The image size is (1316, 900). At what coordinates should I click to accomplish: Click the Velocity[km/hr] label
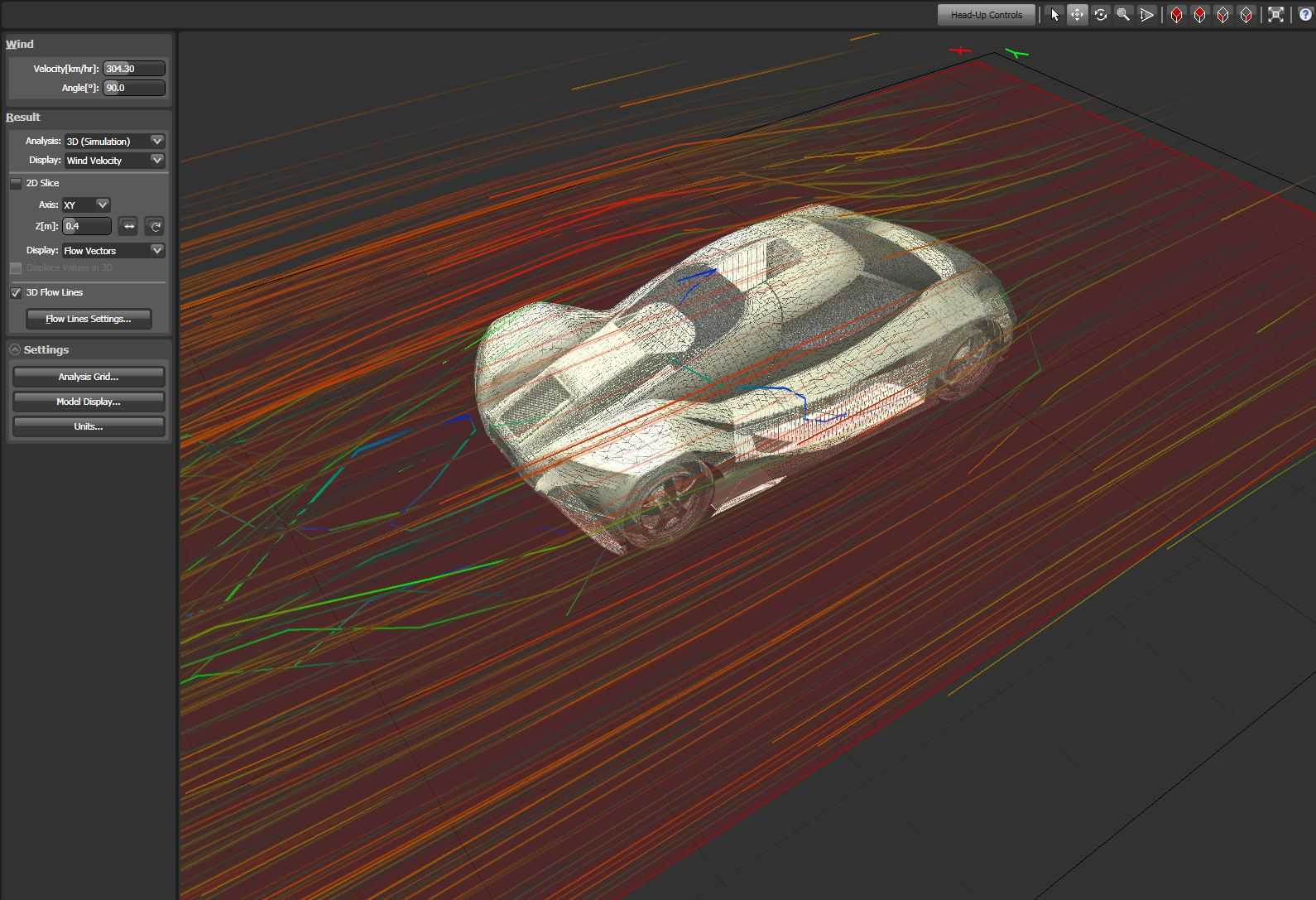[66, 69]
